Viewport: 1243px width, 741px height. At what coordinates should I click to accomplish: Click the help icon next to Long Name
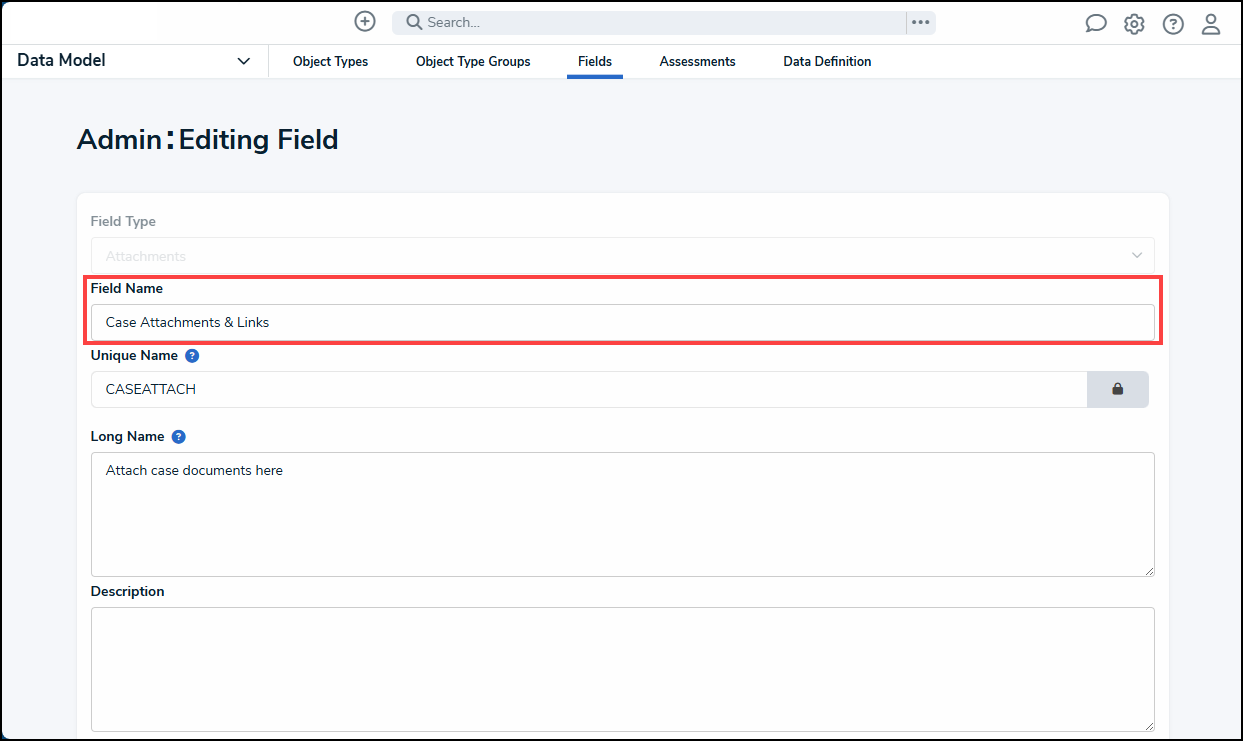(x=178, y=436)
